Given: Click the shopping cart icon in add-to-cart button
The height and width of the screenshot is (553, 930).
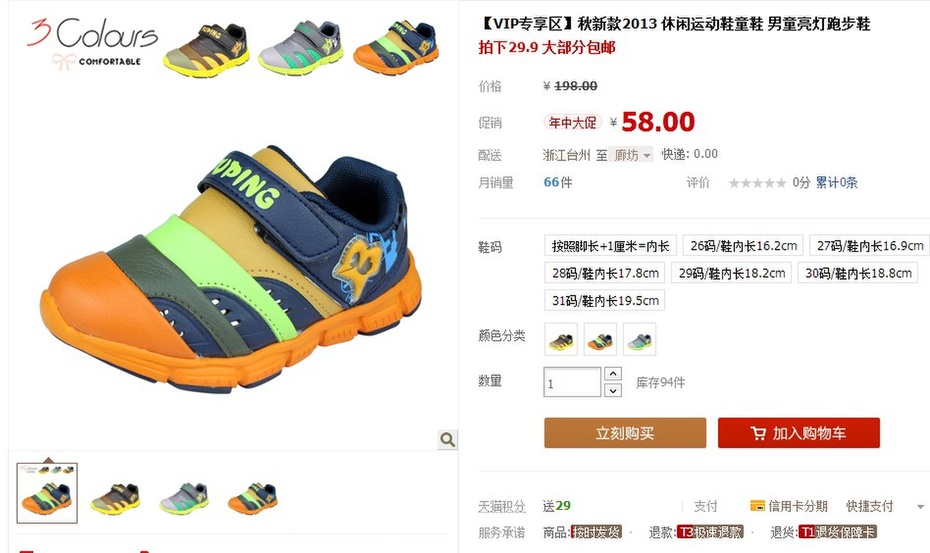Looking at the screenshot, I should click(758, 433).
